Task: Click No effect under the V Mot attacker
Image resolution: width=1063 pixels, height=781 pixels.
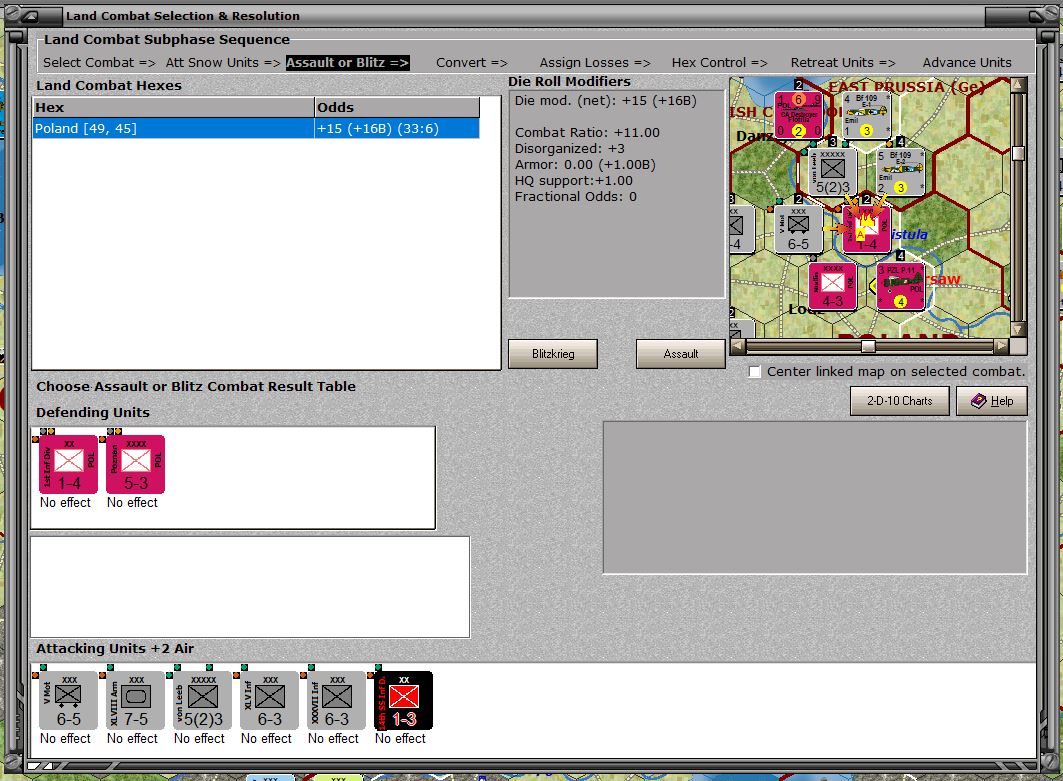Action: [65, 738]
